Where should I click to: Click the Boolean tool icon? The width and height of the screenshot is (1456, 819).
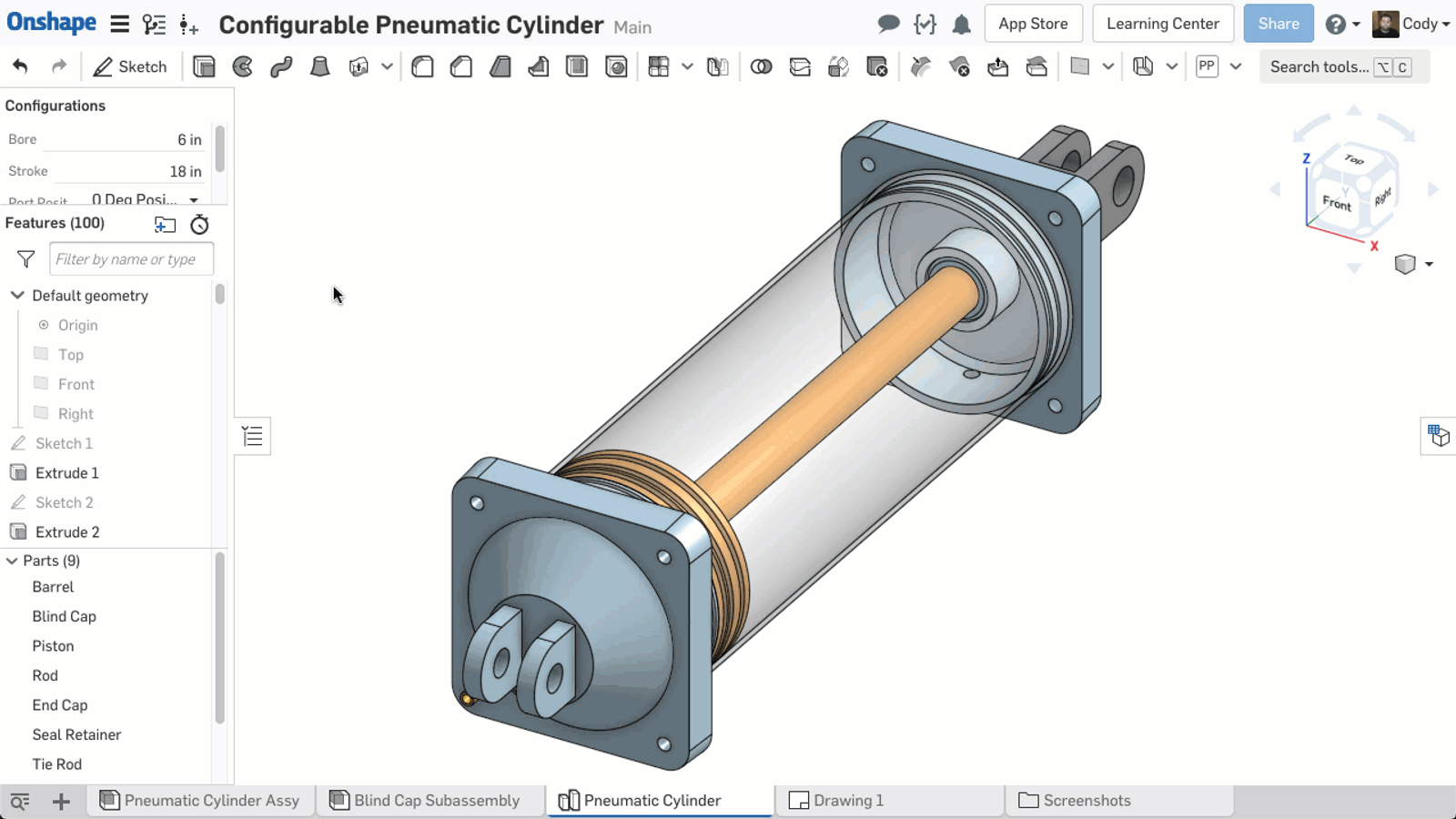click(x=761, y=66)
